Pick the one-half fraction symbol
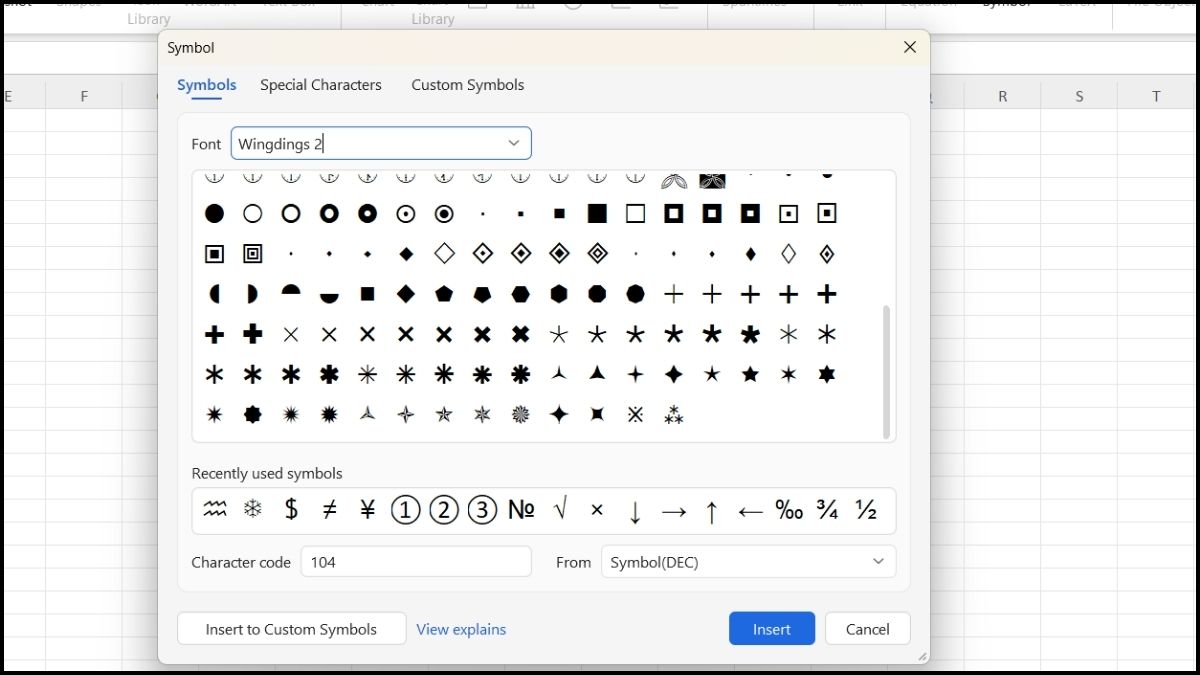This screenshot has width=1200, height=675. click(866, 510)
